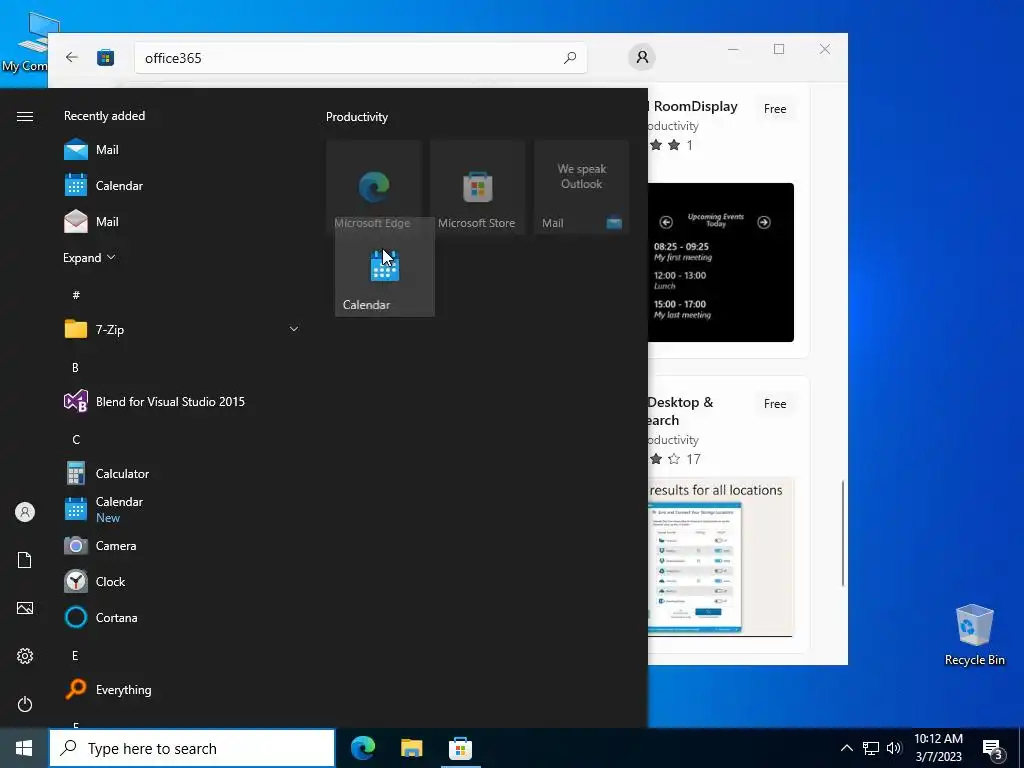Viewport: 1024px width, 768px height.
Task: Open the Microsoft Store tile
Action: tap(477, 187)
